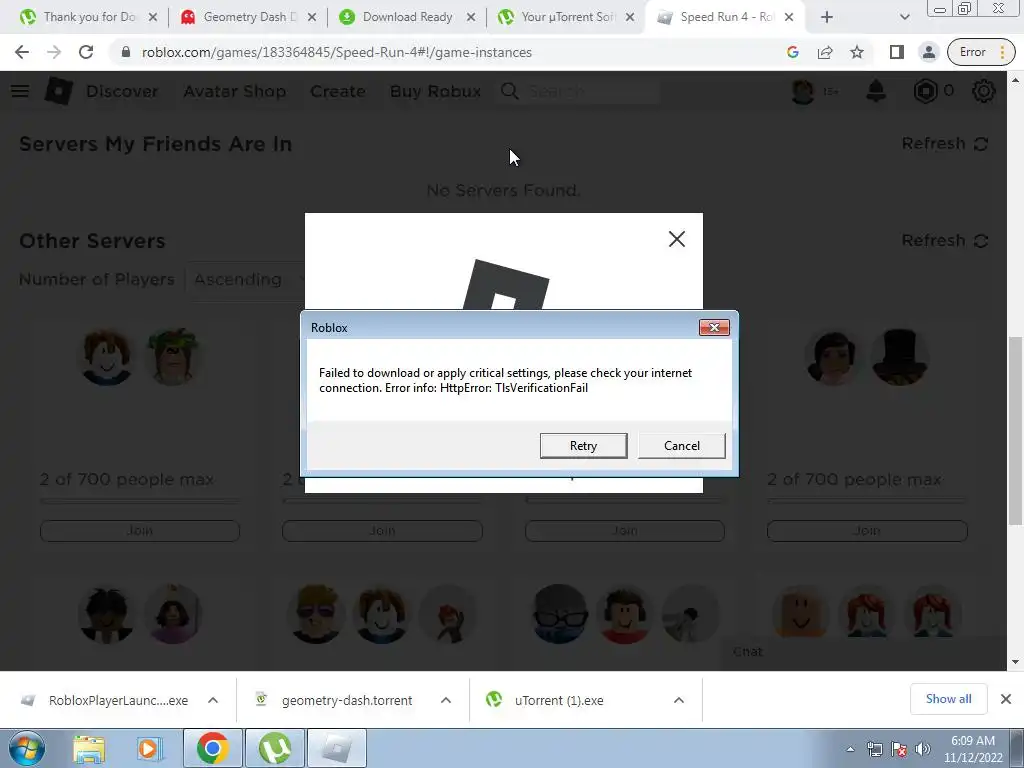Viewport: 1024px width, 768px height.
Task: Open the Roblox hamburger menu
Action: pos(20,91)
